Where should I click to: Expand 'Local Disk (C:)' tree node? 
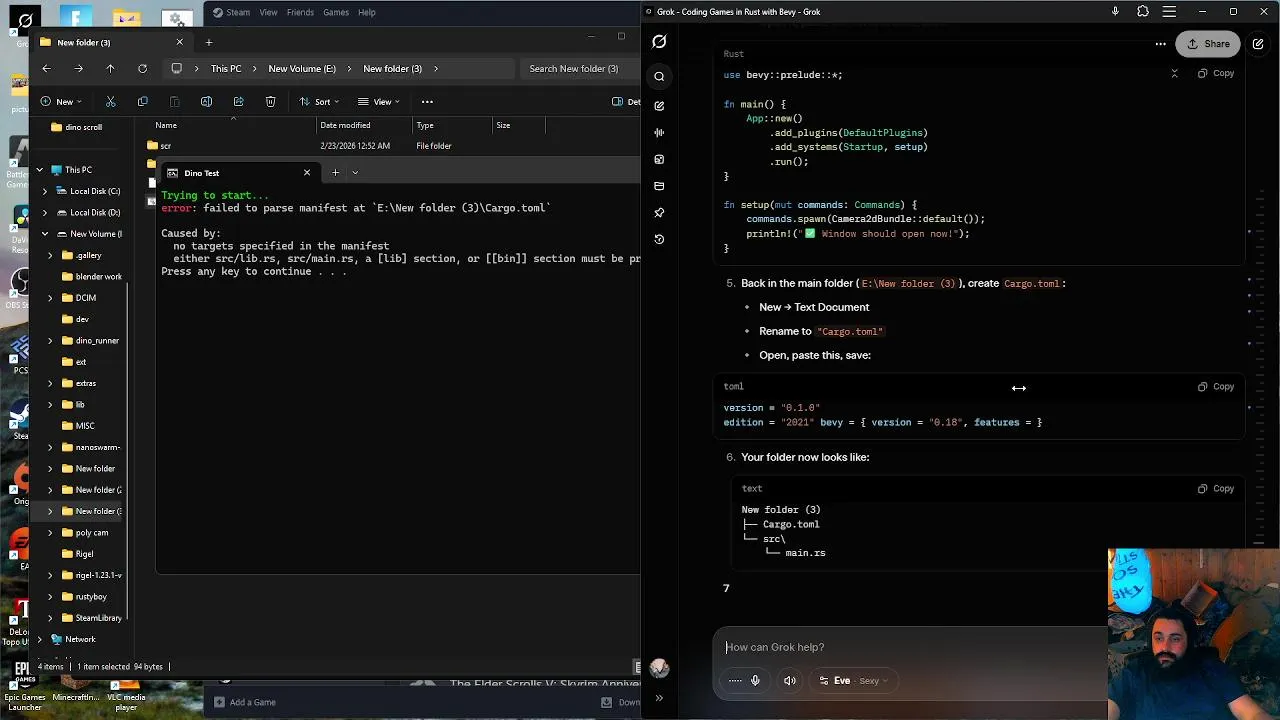click(x=45, y=191)
